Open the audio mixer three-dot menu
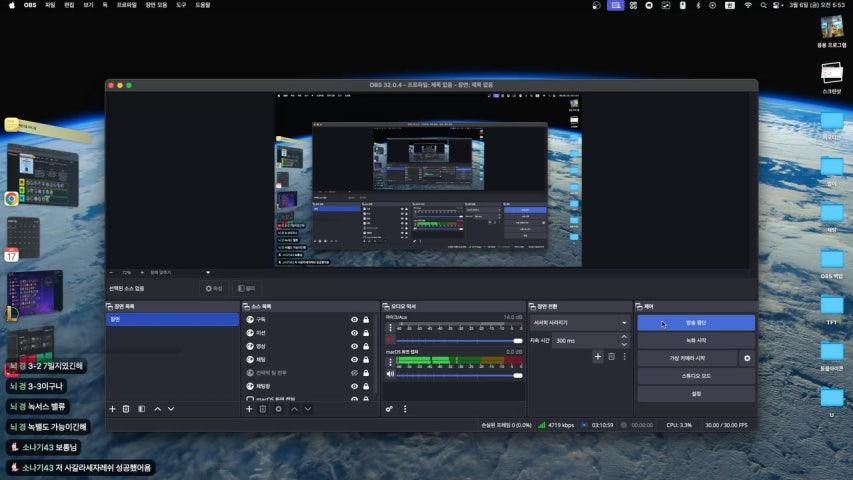This screenshot has height=480, width=853. pos(404,409)
